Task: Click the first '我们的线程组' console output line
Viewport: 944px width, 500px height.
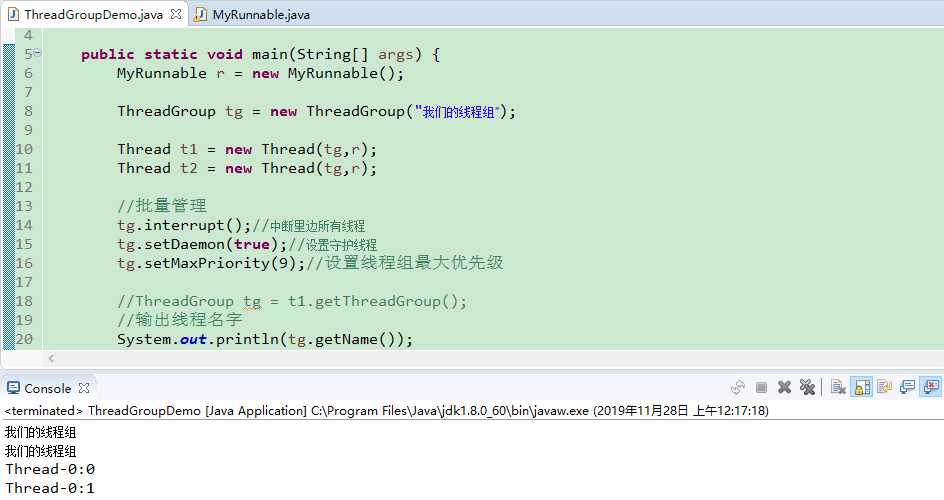Action: coord(40,432)
